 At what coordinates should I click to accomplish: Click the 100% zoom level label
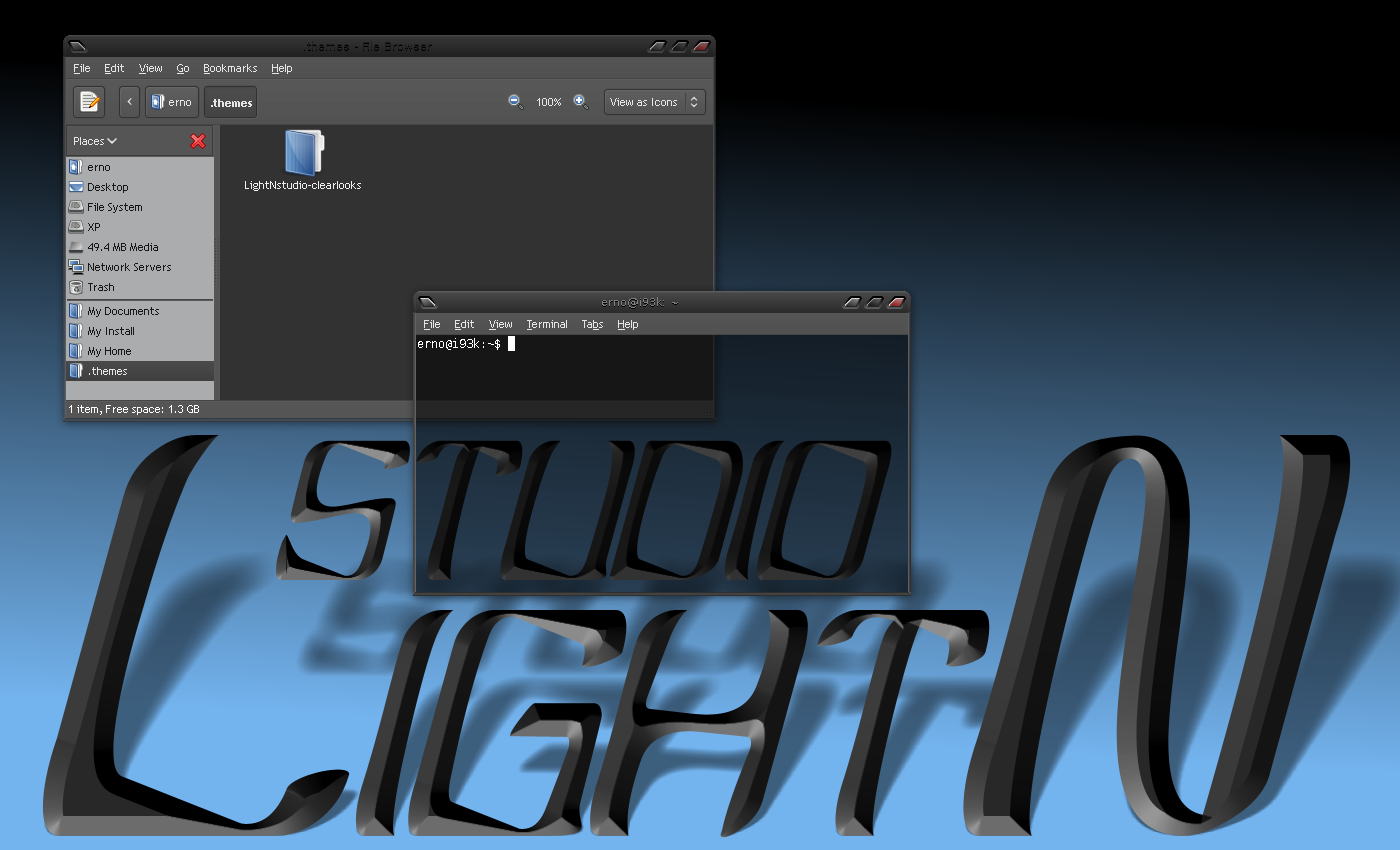click(x=548, y=102)
